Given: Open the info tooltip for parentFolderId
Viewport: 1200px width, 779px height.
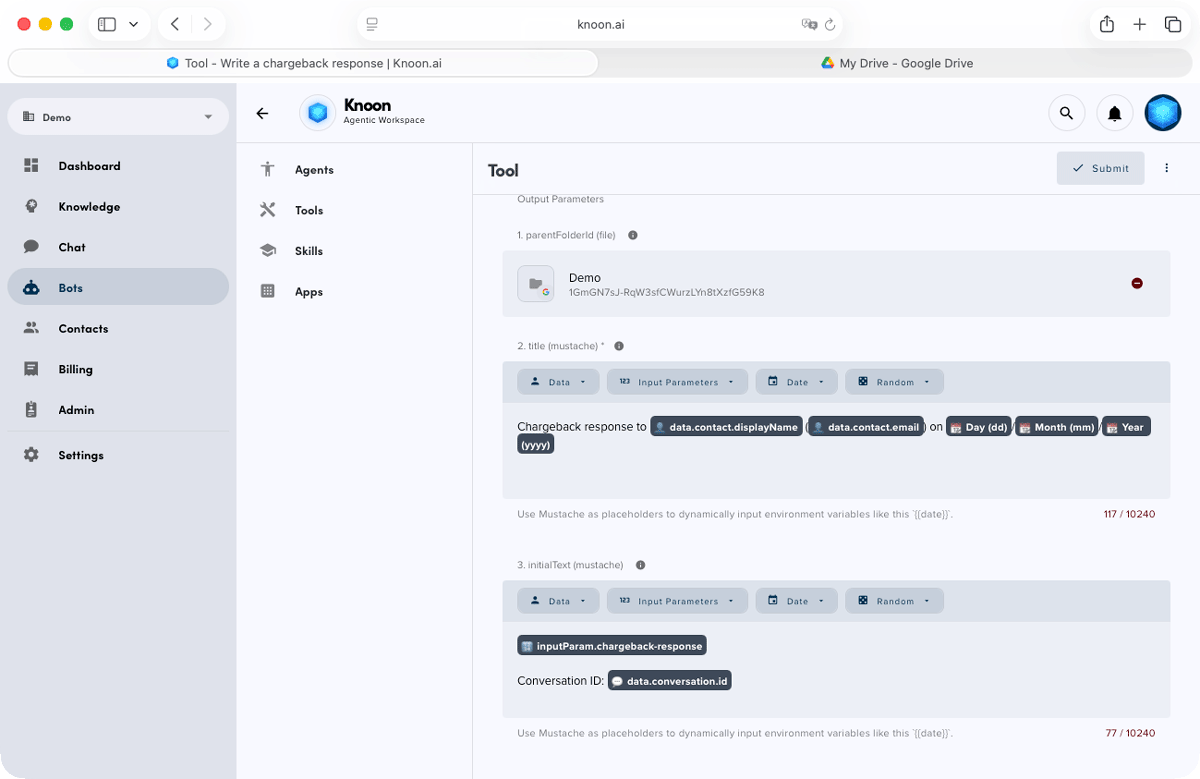Looking at the screenshot, I should (632, 235).
